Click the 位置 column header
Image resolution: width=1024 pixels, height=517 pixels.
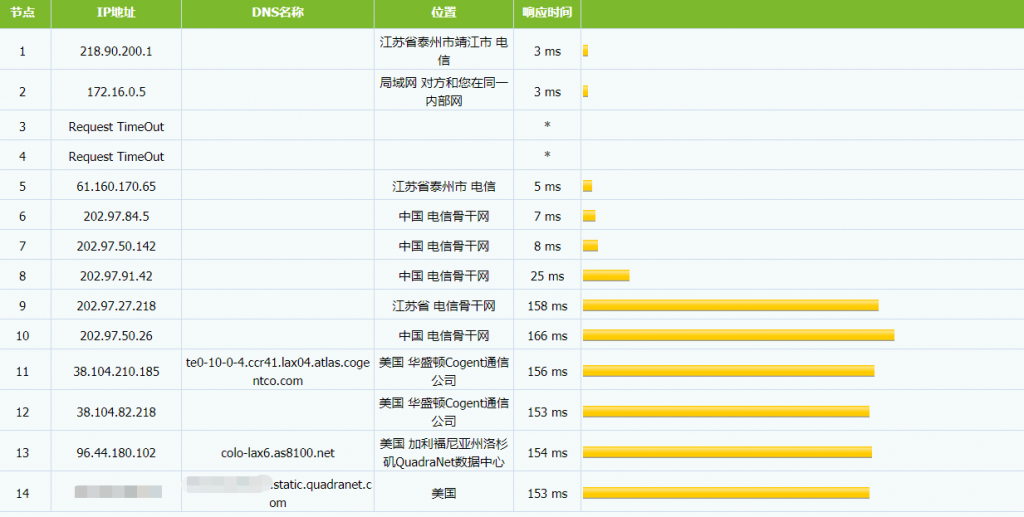443,12
